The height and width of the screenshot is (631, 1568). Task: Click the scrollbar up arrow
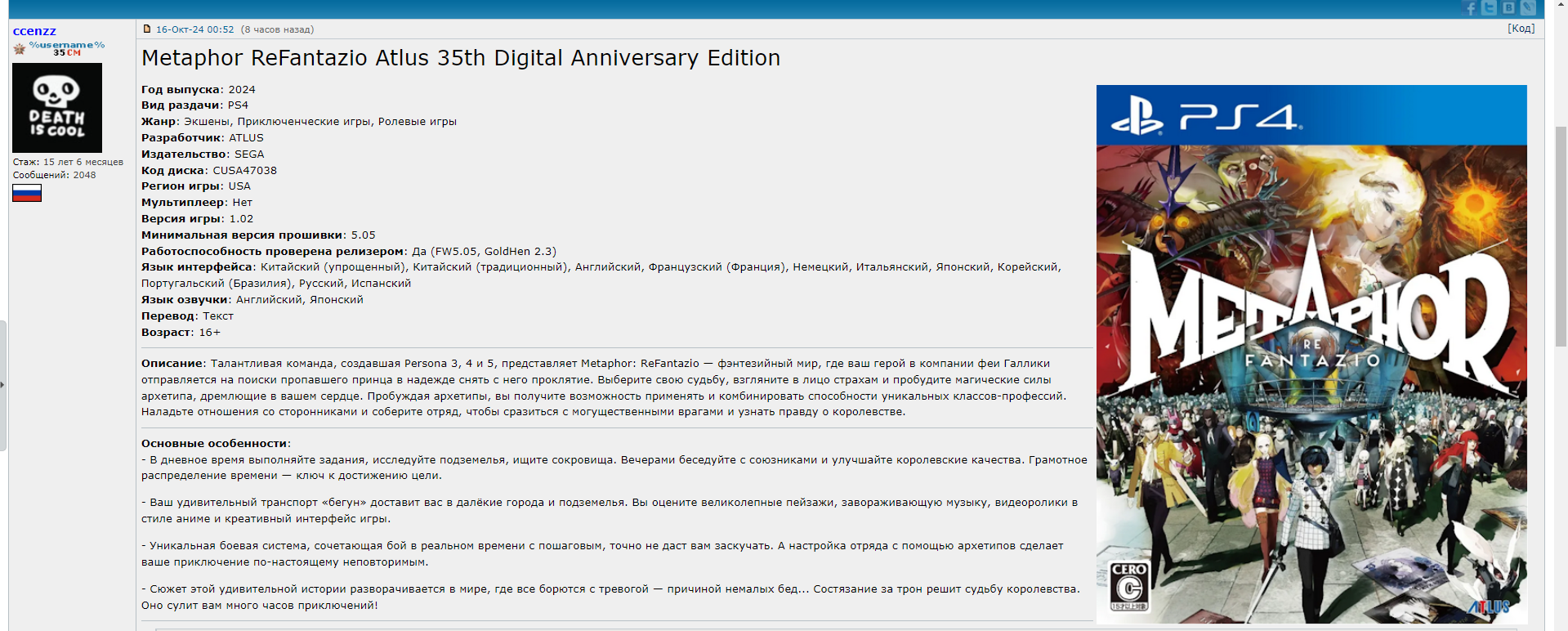[x=1561, y=7]
